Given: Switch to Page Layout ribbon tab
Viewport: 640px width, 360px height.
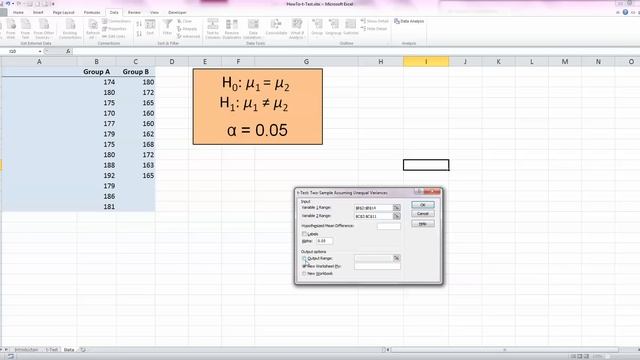Looking at the screenshot, I should [64, 13].
